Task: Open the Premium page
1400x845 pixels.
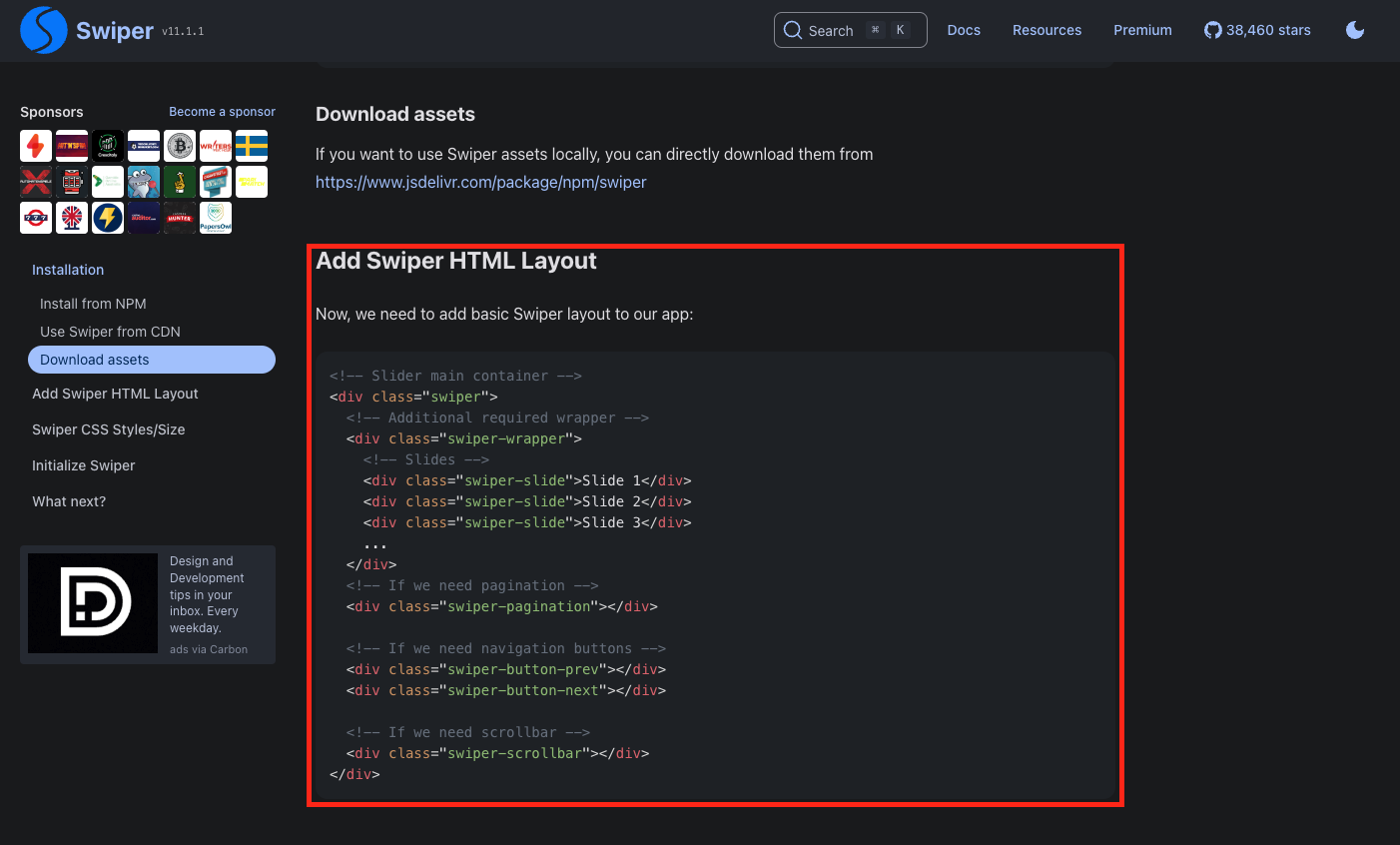Action: click(x=1142, y=30)
